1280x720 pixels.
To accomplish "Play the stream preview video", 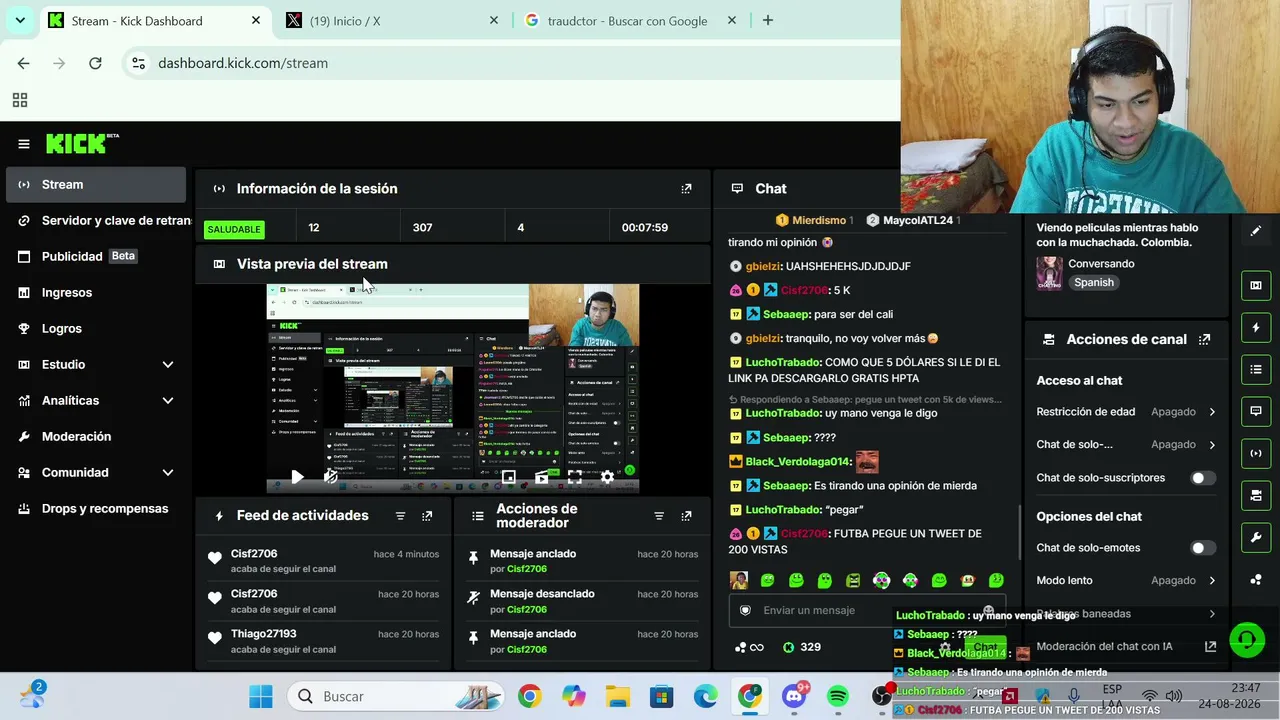I will click(297, 477).
